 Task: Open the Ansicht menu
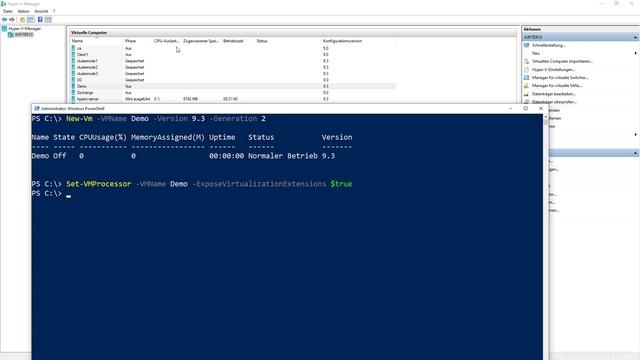(x=41, y=11)
